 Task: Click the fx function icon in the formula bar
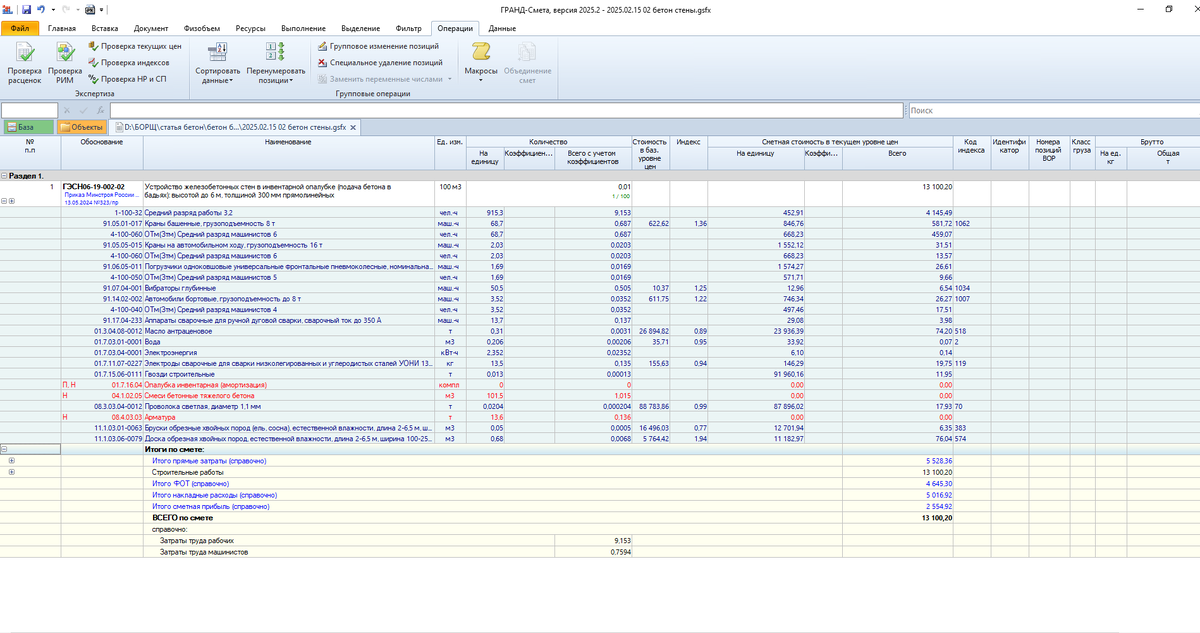(99, 110)
